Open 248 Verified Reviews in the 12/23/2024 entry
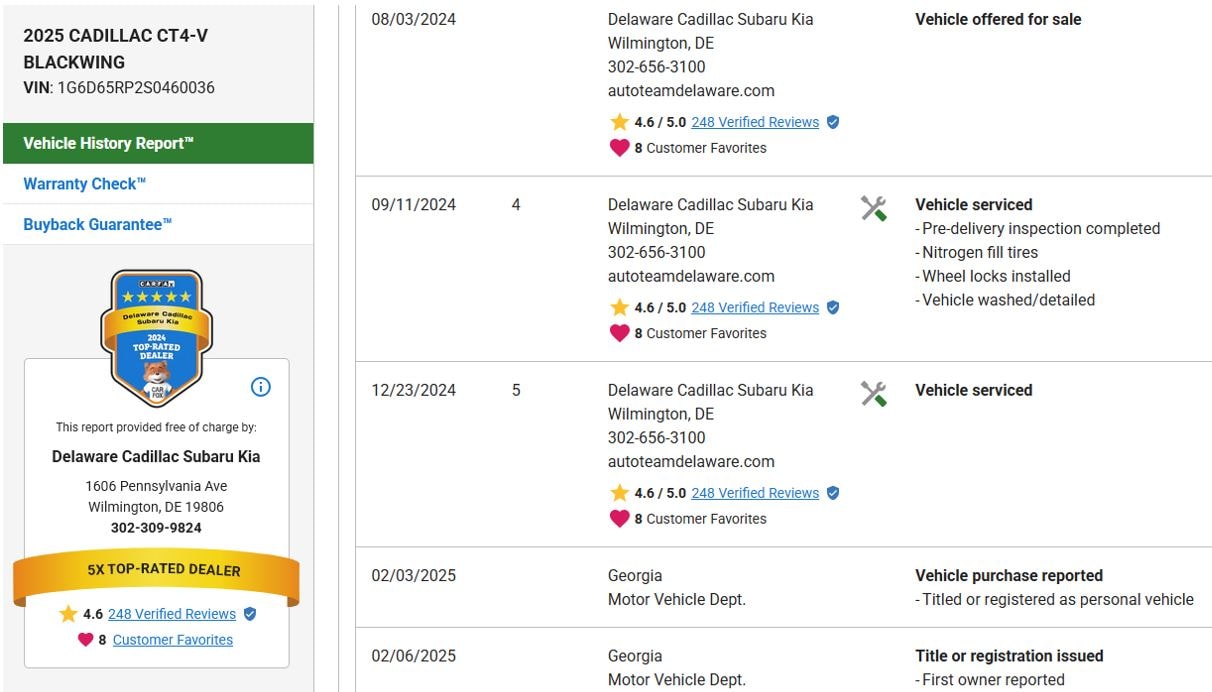Image resolution: width=1212 pixels, height=692 pixels. [755, 493]
